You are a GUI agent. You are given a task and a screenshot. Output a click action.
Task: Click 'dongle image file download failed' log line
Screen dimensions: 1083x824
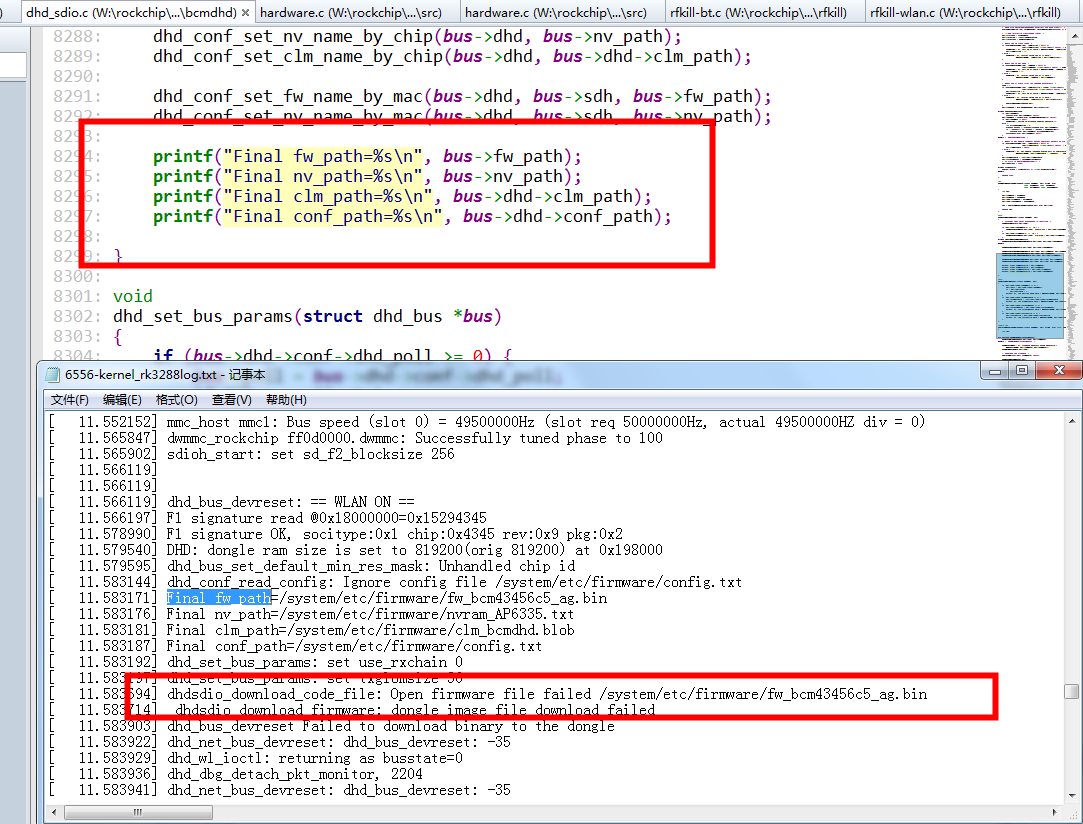(x=415, y=710)
